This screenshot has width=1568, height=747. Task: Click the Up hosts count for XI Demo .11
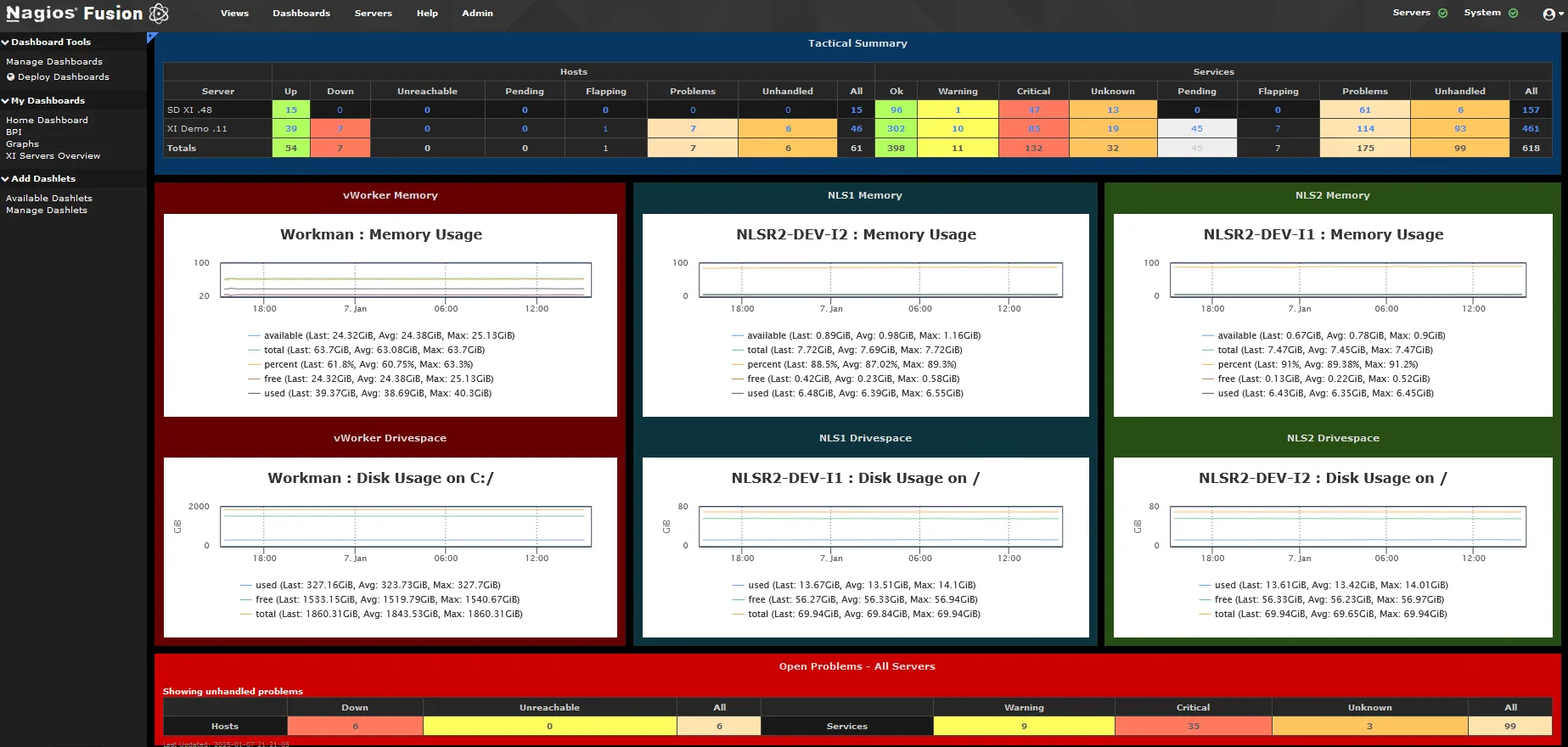pyautogui.click(x=291, y=128)
